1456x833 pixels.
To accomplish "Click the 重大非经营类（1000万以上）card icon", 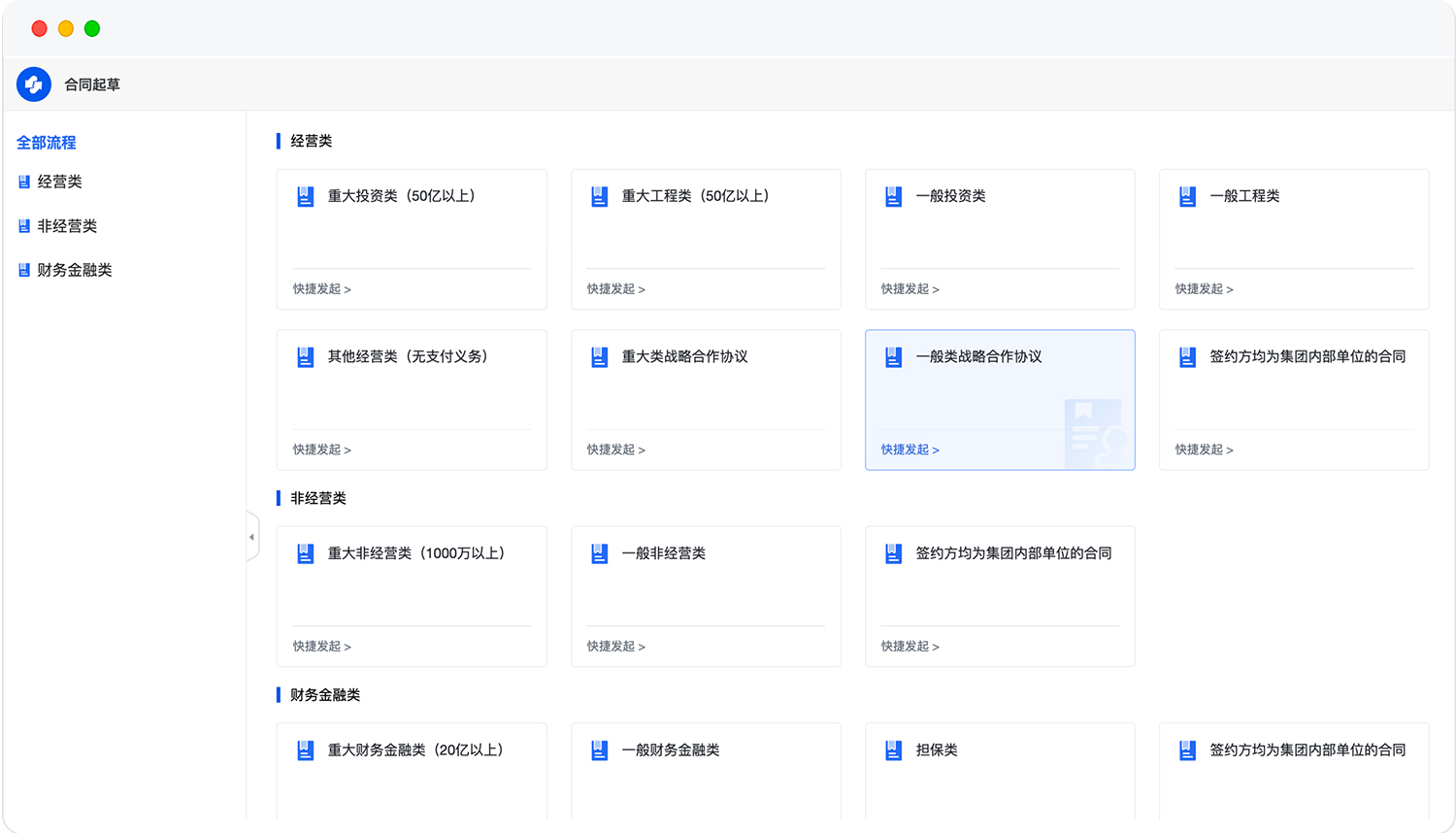I will point(306,553).
